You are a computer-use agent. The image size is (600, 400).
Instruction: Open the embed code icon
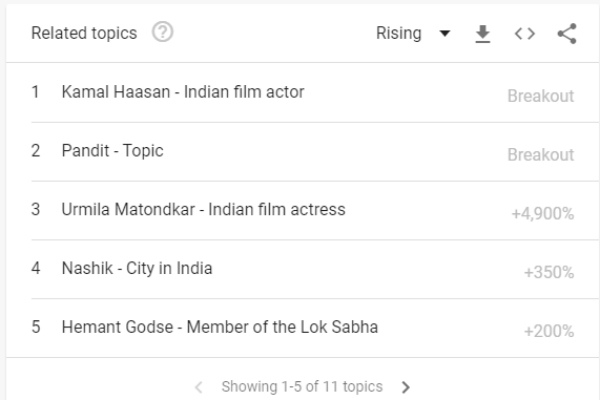pos(525,34)
